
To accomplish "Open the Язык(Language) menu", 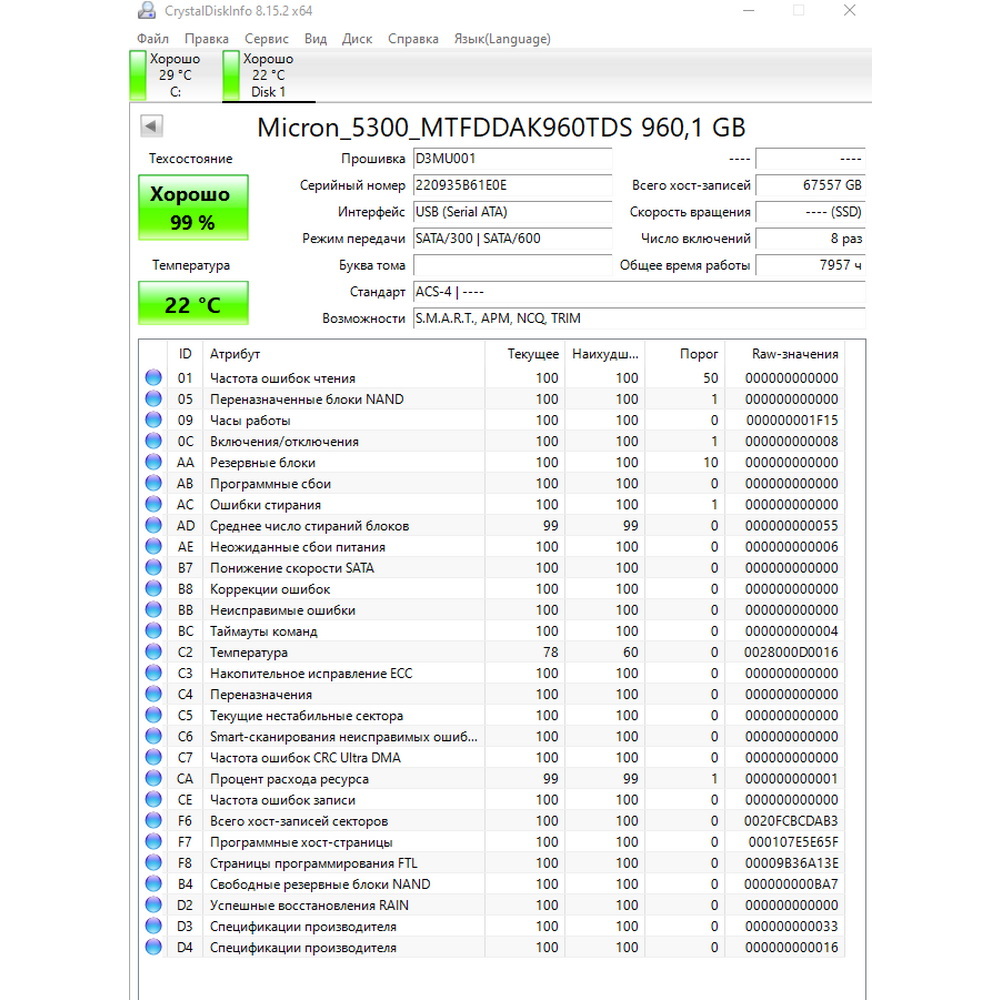I will pyautogui.click(x=503, y=39).
